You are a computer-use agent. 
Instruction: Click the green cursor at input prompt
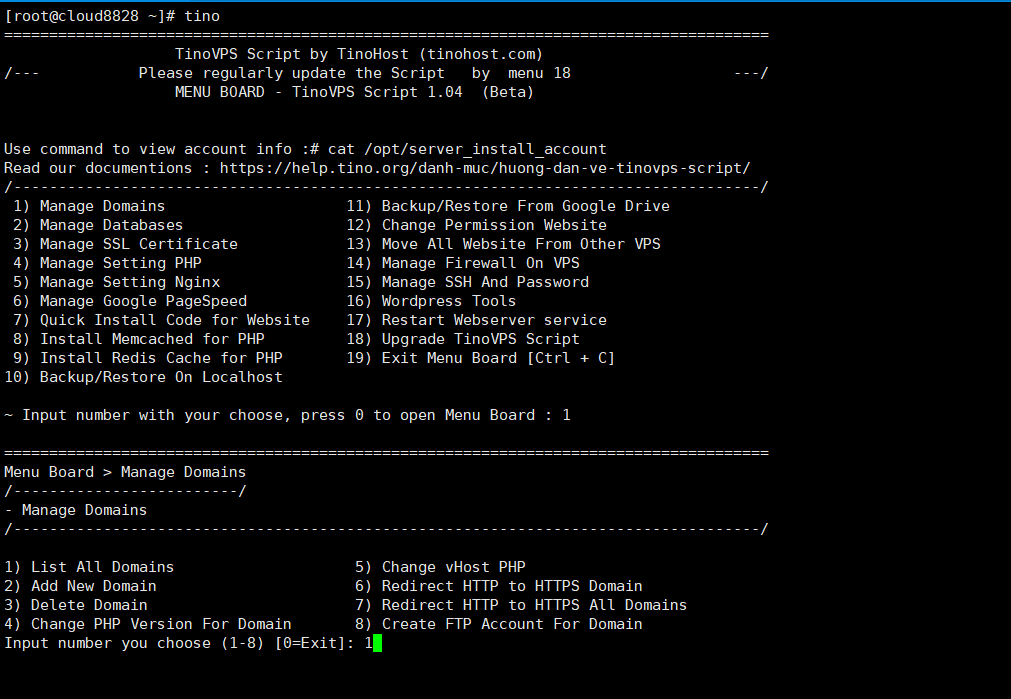point(377,643)
